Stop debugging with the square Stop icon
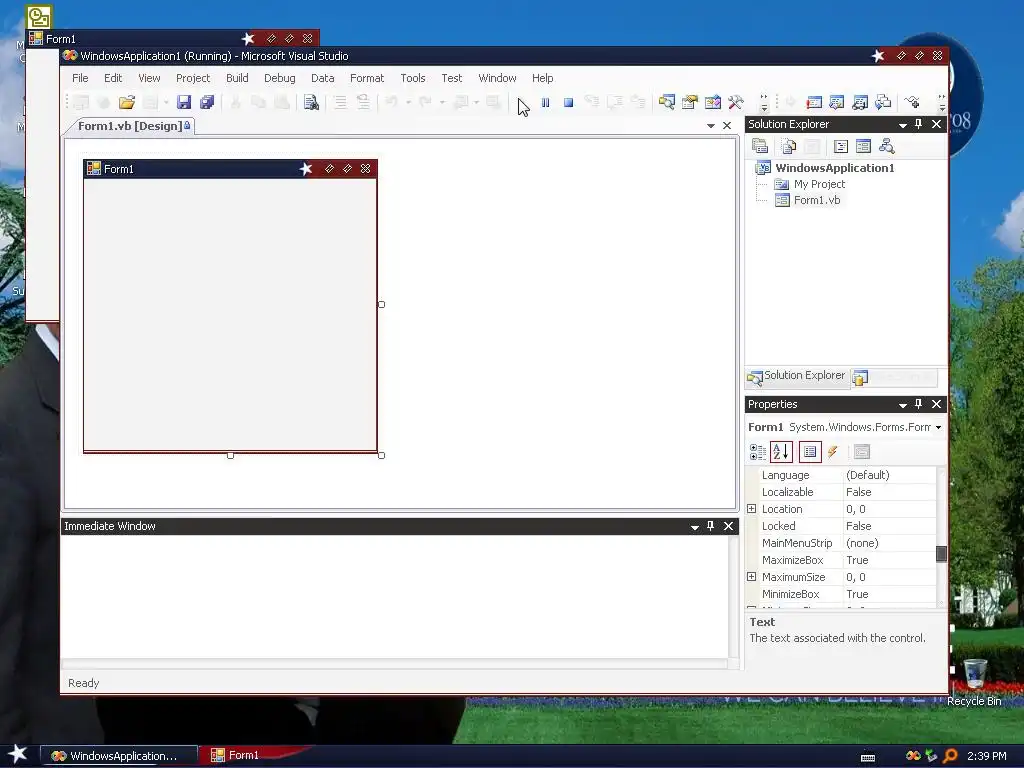The image size is (1024, 768). [x=568, y=103]
